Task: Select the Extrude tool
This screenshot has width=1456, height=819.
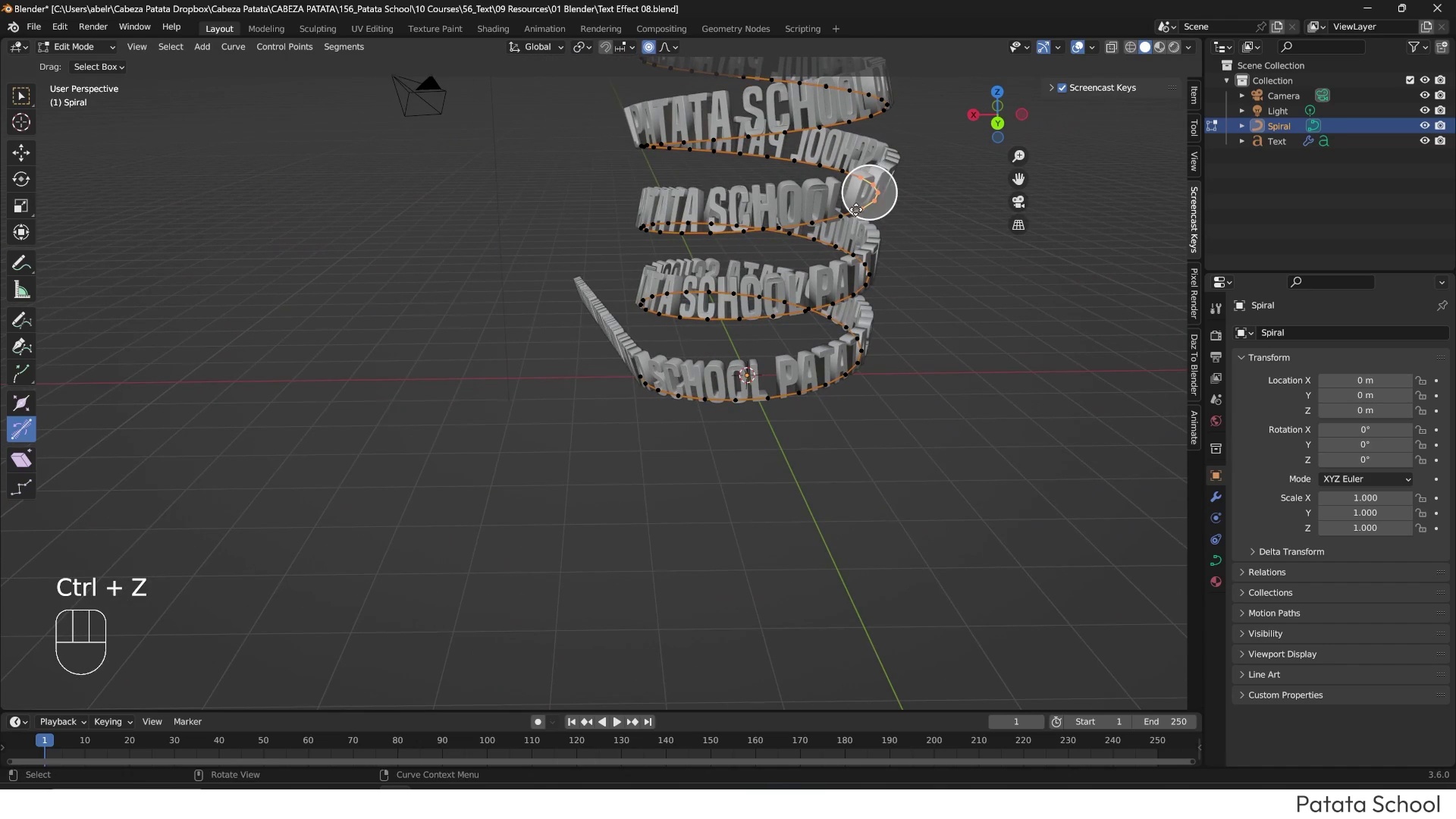Action: click(x=21, y=373)
